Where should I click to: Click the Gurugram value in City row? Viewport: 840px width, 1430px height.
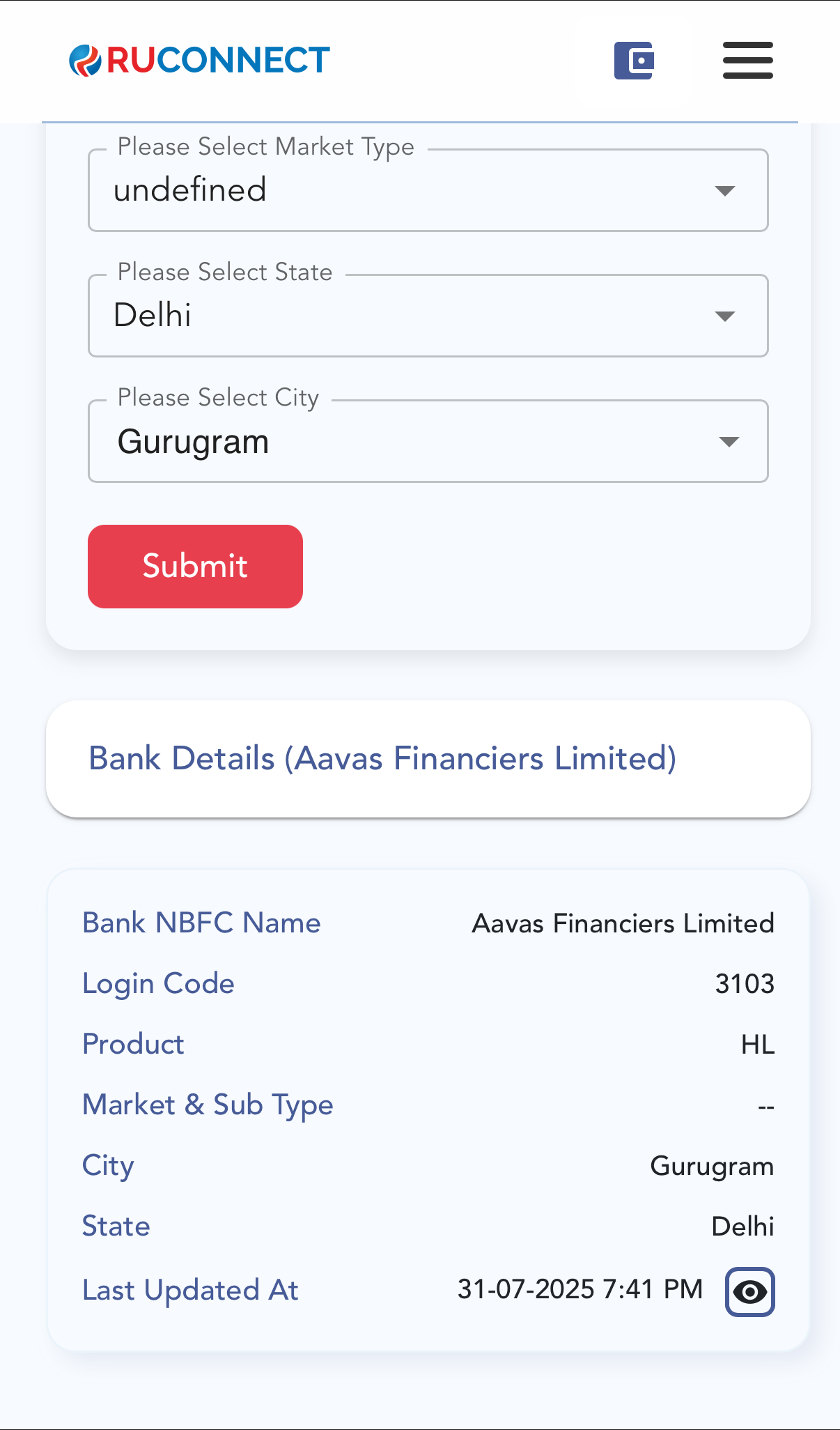tap(711, 1166)
